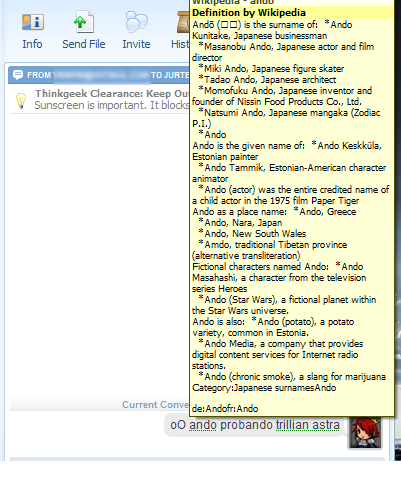The image size is (401, 480).
Task: Click the Ando, Nara, Japan entry
Action: click(240, 223)
